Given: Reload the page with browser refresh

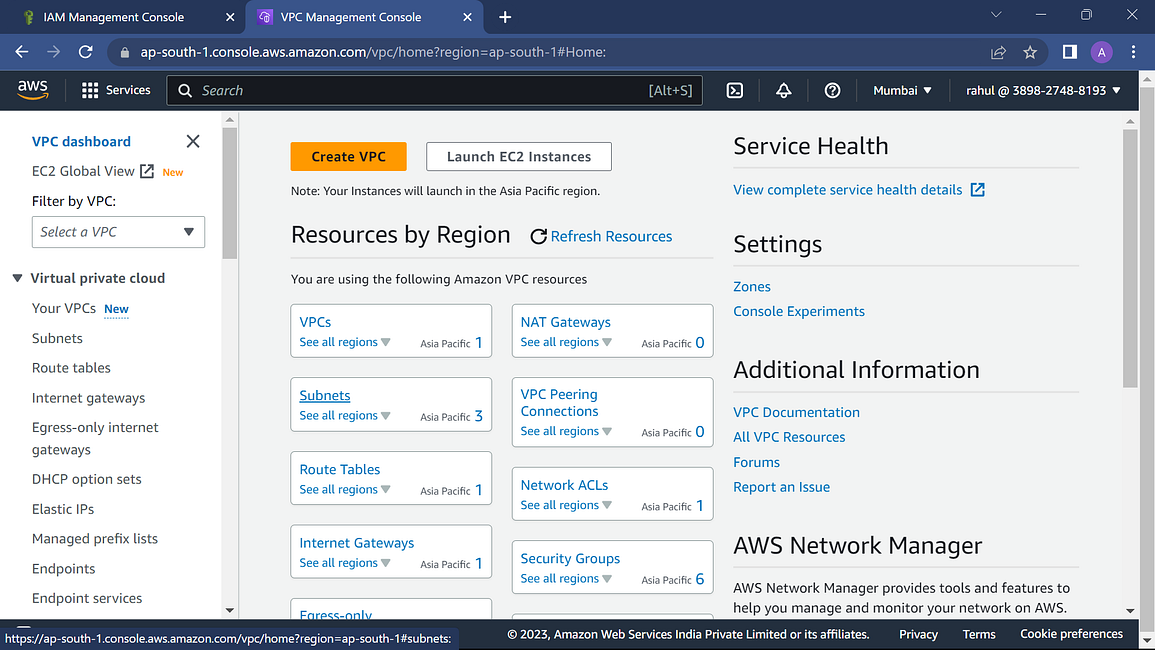Looking at the screenshot, I should tap(85, 52).
